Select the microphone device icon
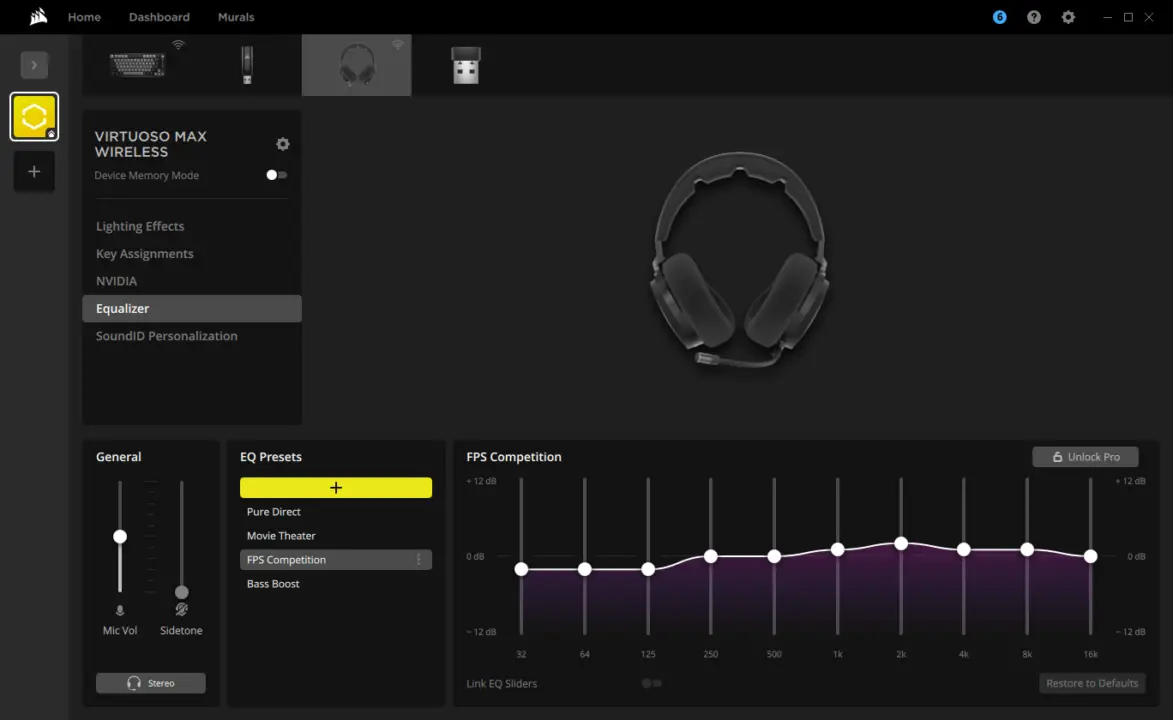 click(x=247, y=65)
